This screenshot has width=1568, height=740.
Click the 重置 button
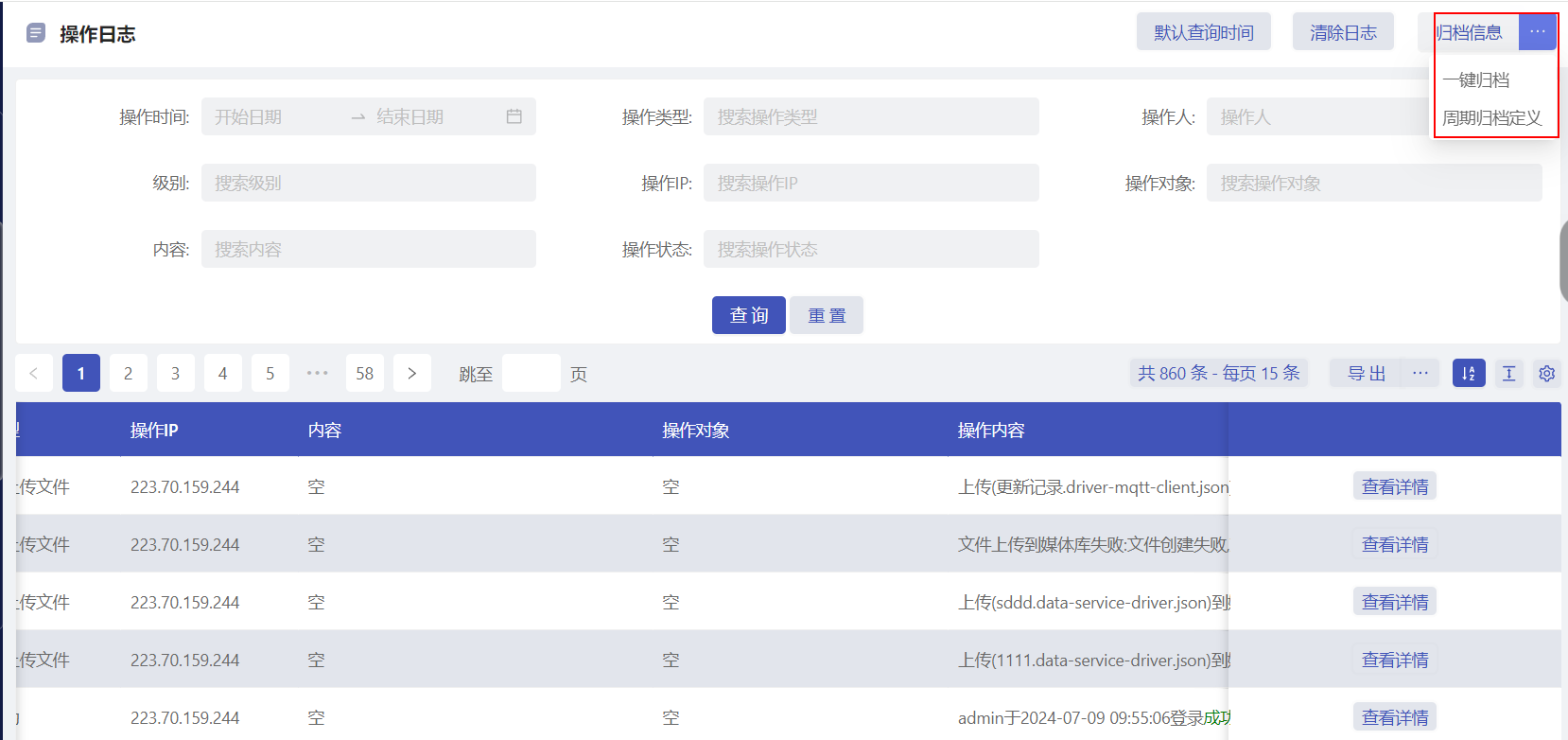click(827, 315)
